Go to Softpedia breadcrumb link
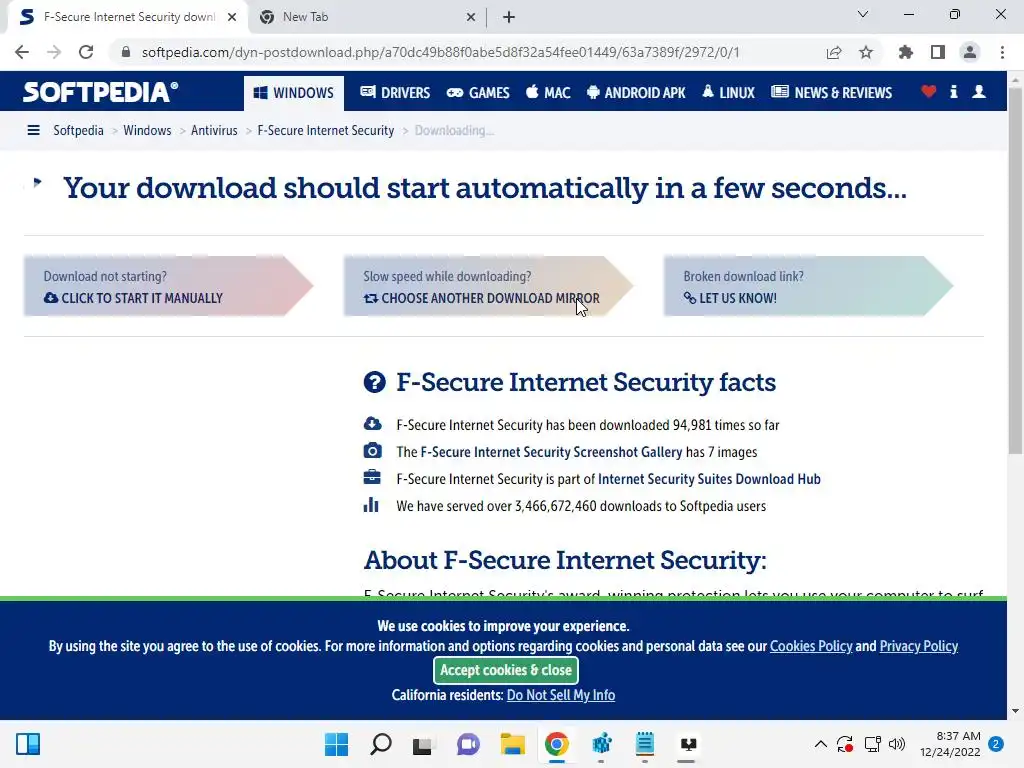This screenshot has width=1024, height=768. tap(78, 131)
